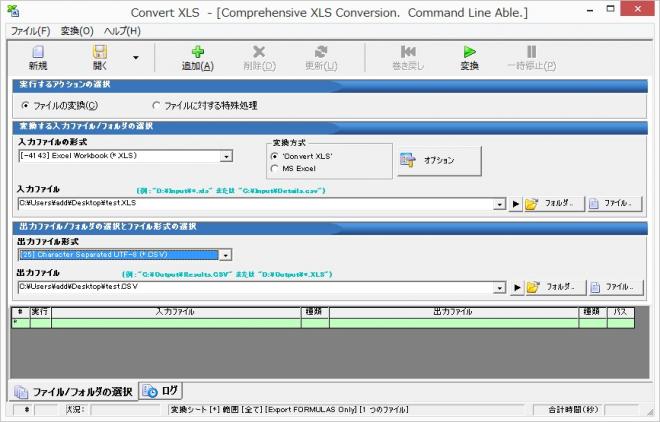Click the Convert XLS app icon in title bar
This screenshot has height=422, width=660.
pos(14,11)
